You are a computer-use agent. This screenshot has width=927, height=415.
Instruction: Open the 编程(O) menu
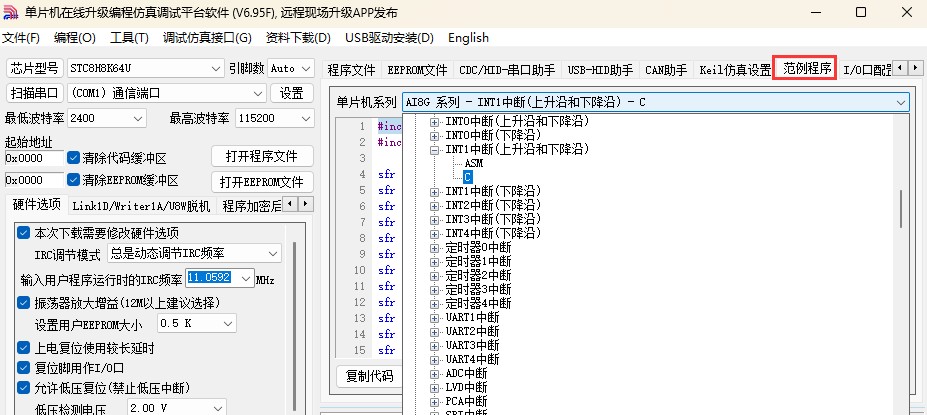[74, 38]
